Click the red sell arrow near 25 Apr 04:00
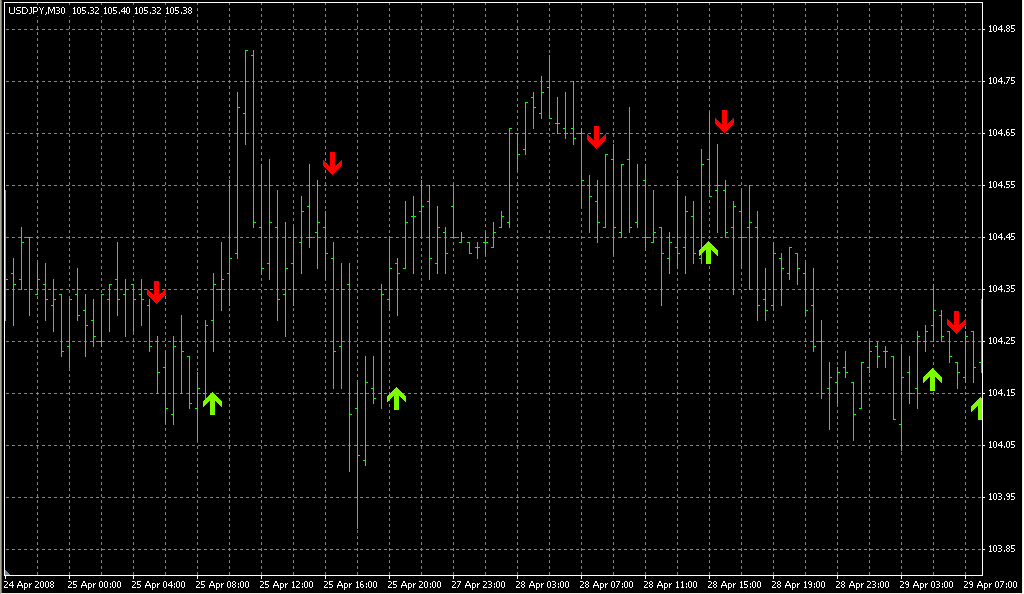 click(156, 292)
